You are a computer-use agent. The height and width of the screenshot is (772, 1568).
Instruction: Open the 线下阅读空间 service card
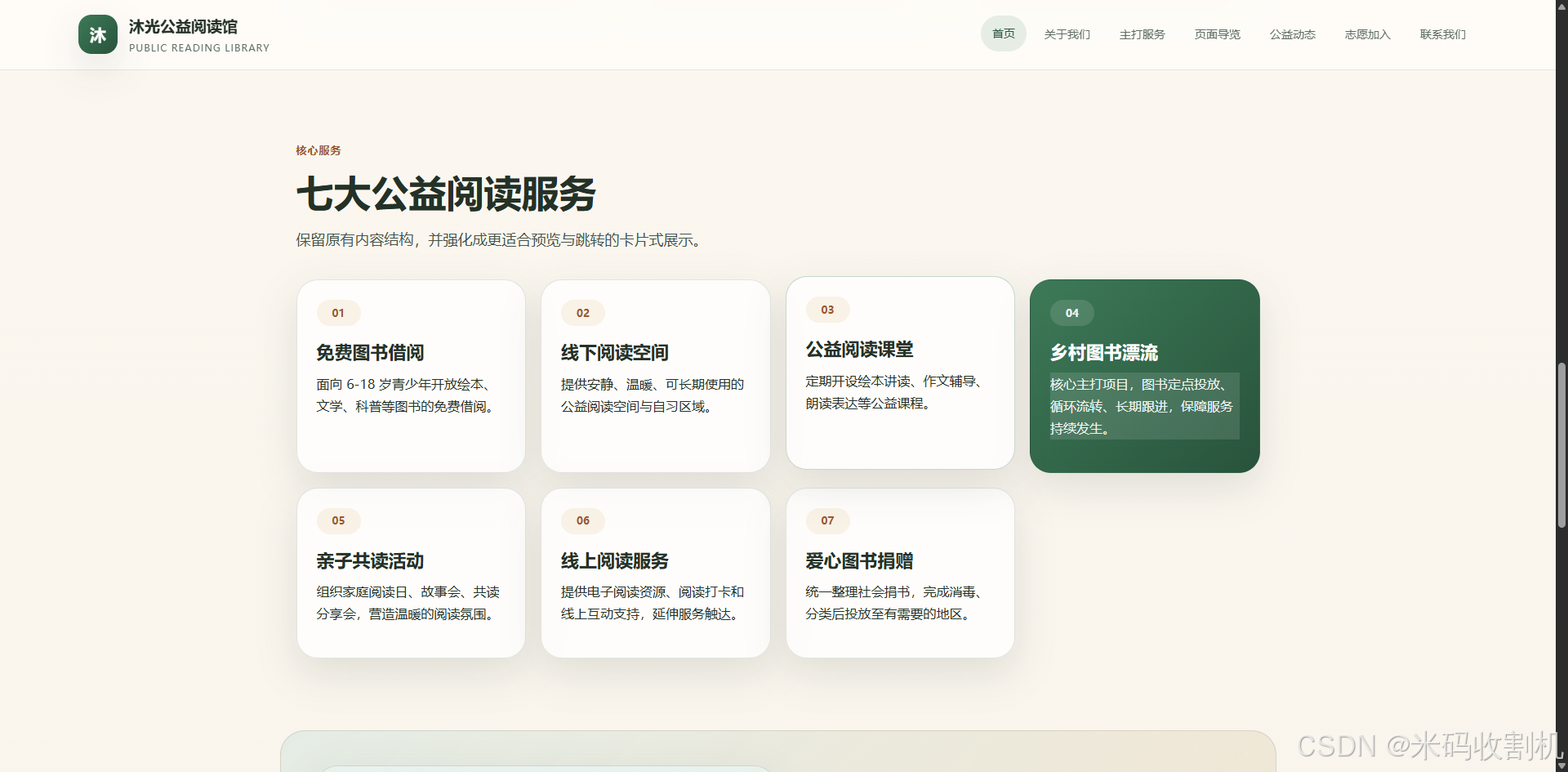click(x=656, y=376)
